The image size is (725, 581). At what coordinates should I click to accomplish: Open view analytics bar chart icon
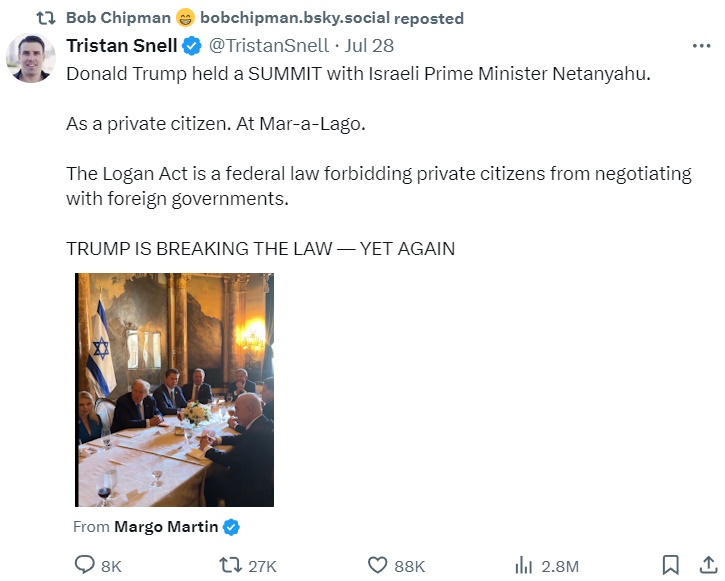(x=523, y=566)
